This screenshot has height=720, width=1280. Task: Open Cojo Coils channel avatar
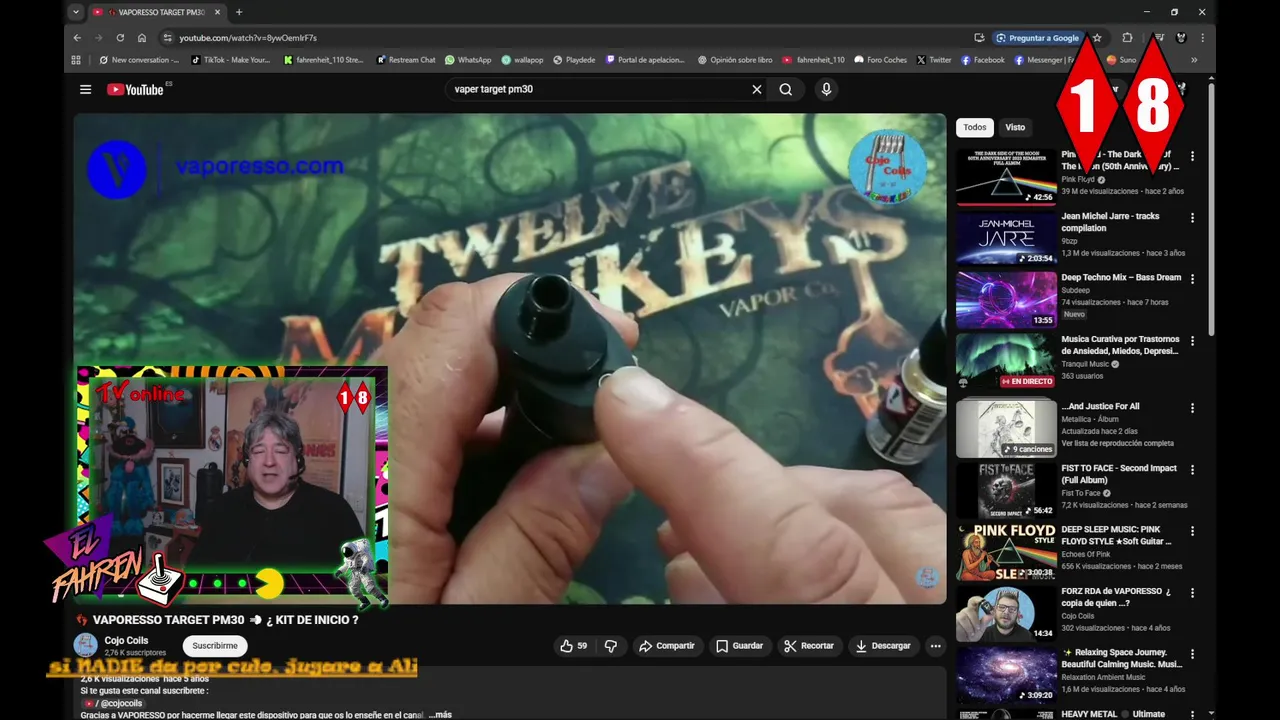tap(86, 646)
